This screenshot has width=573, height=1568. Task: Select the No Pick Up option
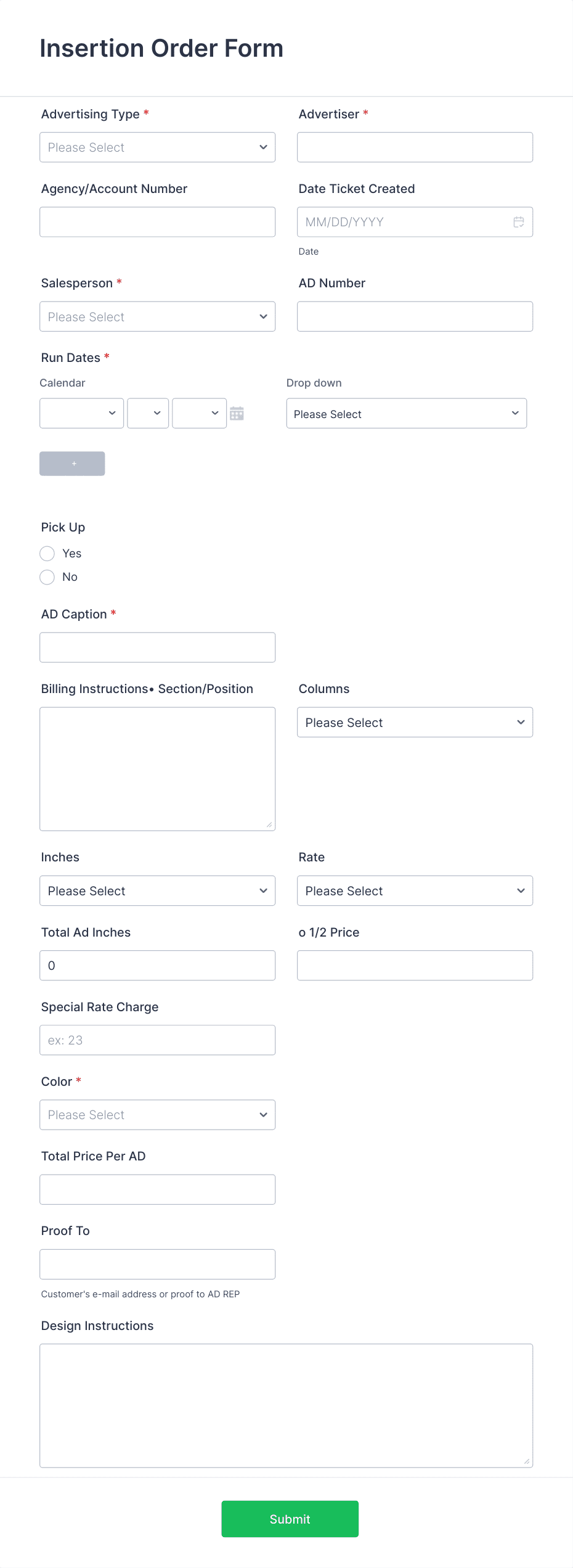(47, 577)
